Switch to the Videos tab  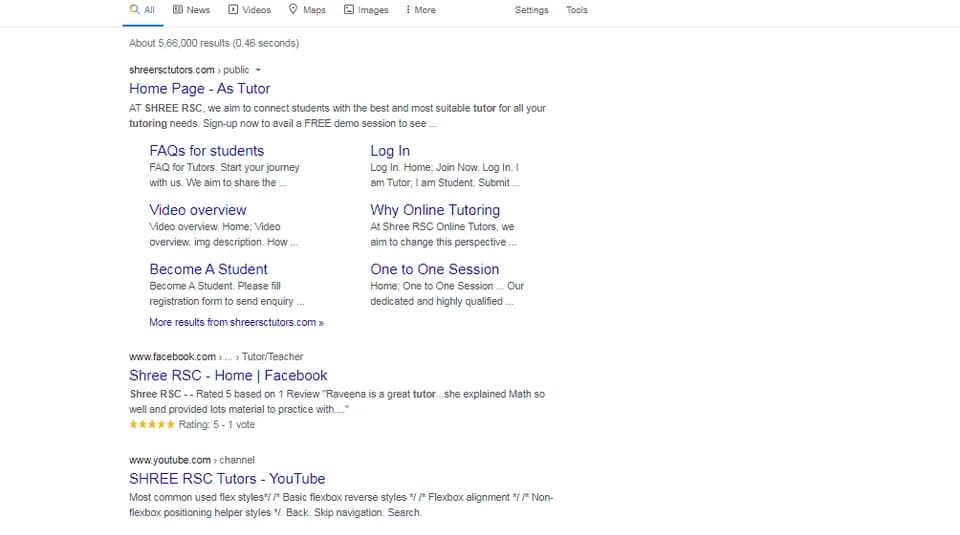pos(249,10)
